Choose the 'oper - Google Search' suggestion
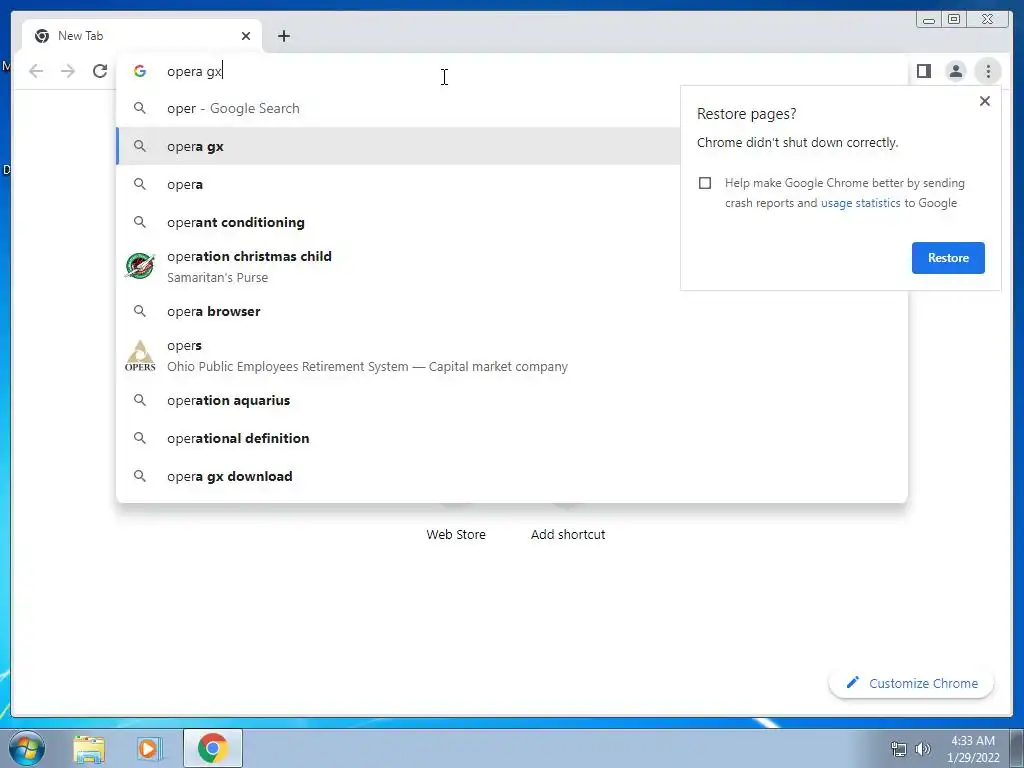This screenshot has height=768, width=1024. [x=398, y=108]
